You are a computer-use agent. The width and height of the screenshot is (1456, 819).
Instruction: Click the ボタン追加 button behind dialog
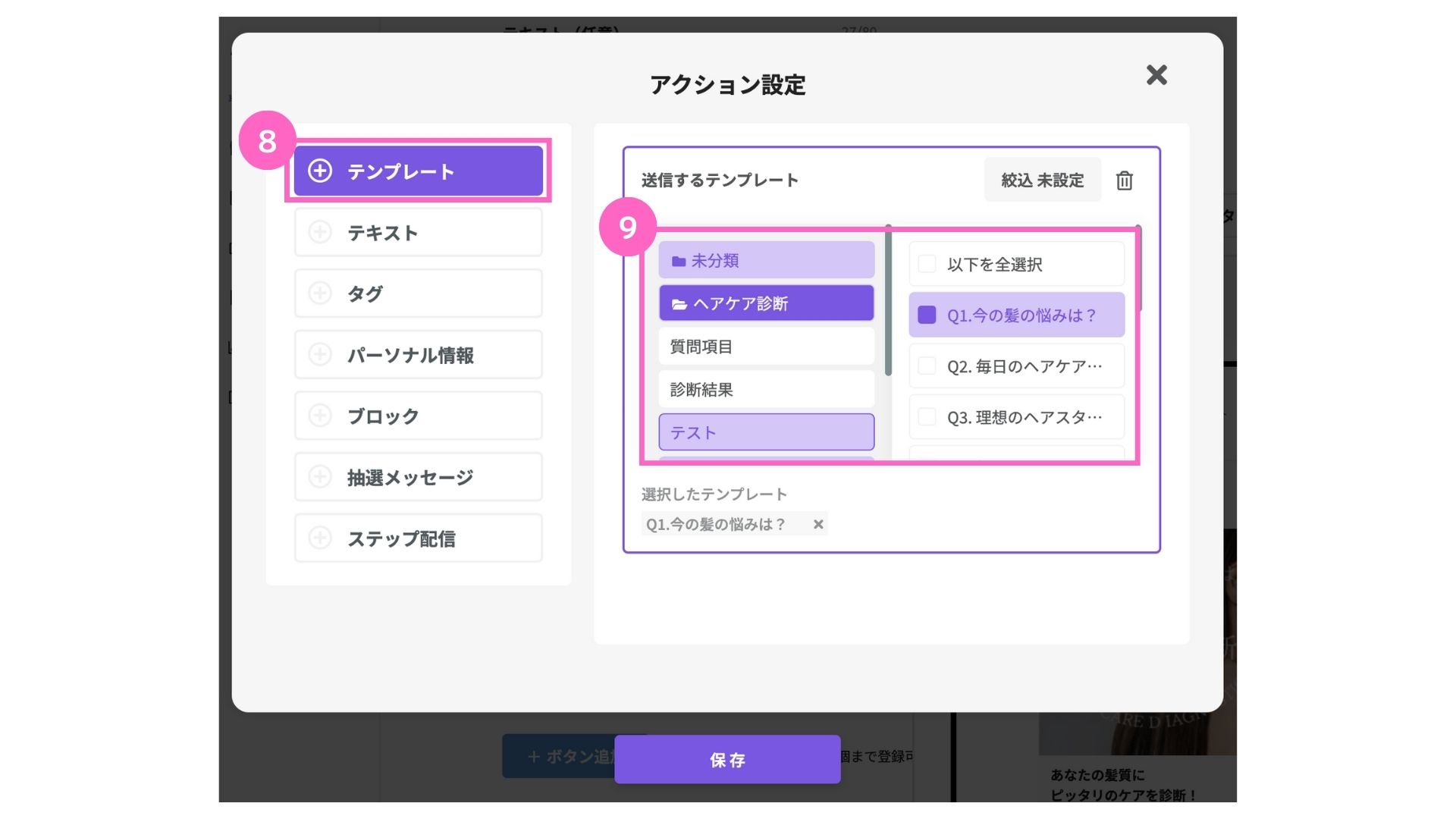559,756
